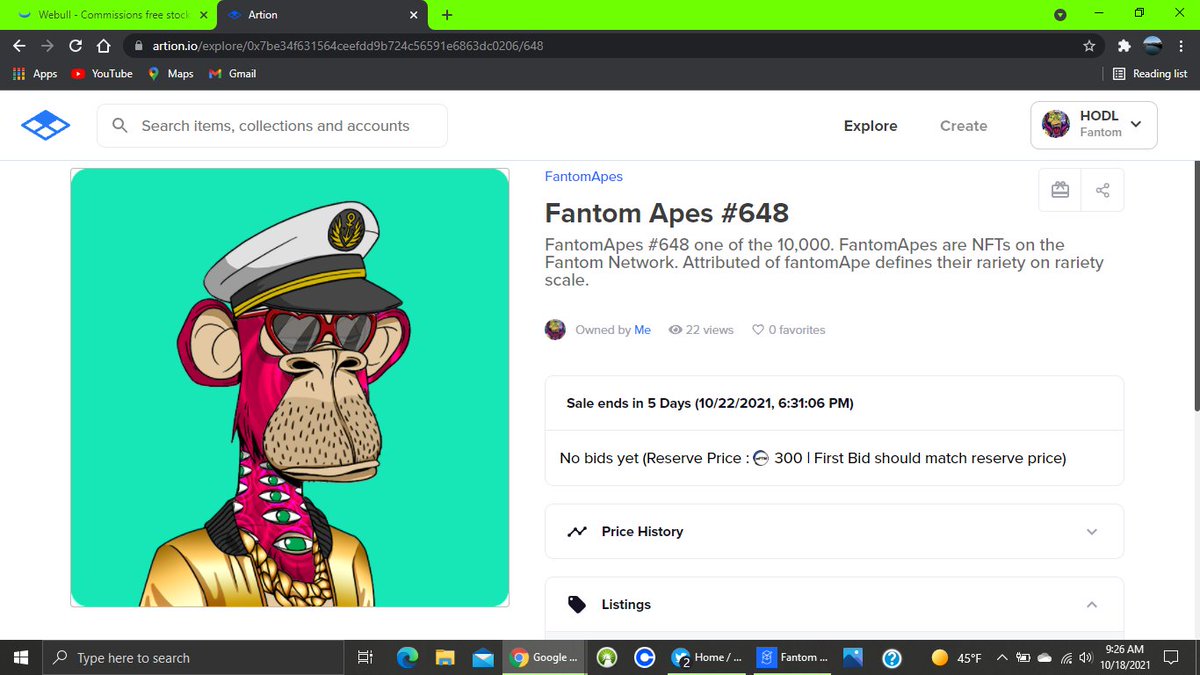Screen dimensions: 1200x675
Task: Click the taskbar 'Type here to search' box
Action: click(194, 657)
